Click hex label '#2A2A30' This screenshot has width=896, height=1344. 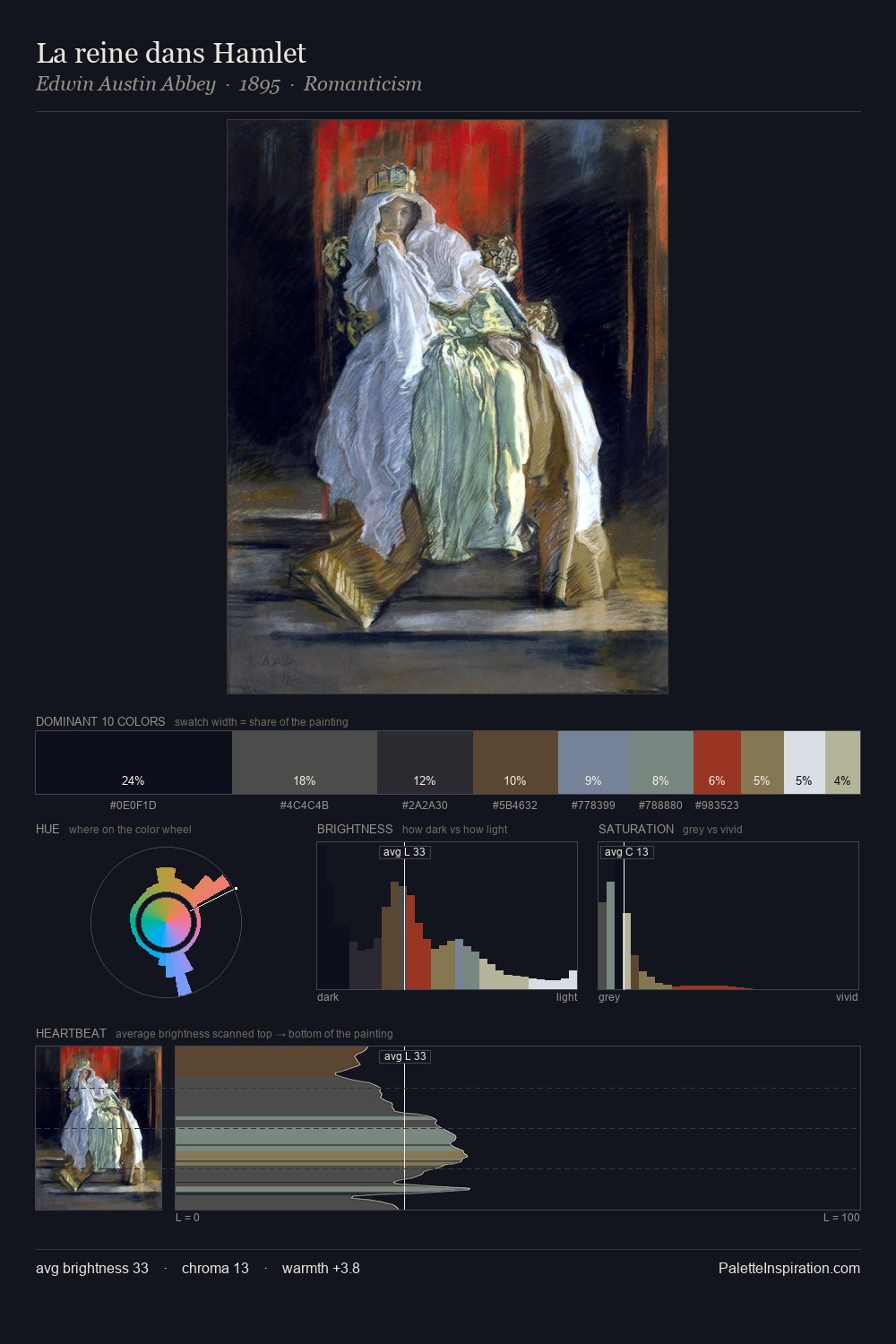click(425, 806)
